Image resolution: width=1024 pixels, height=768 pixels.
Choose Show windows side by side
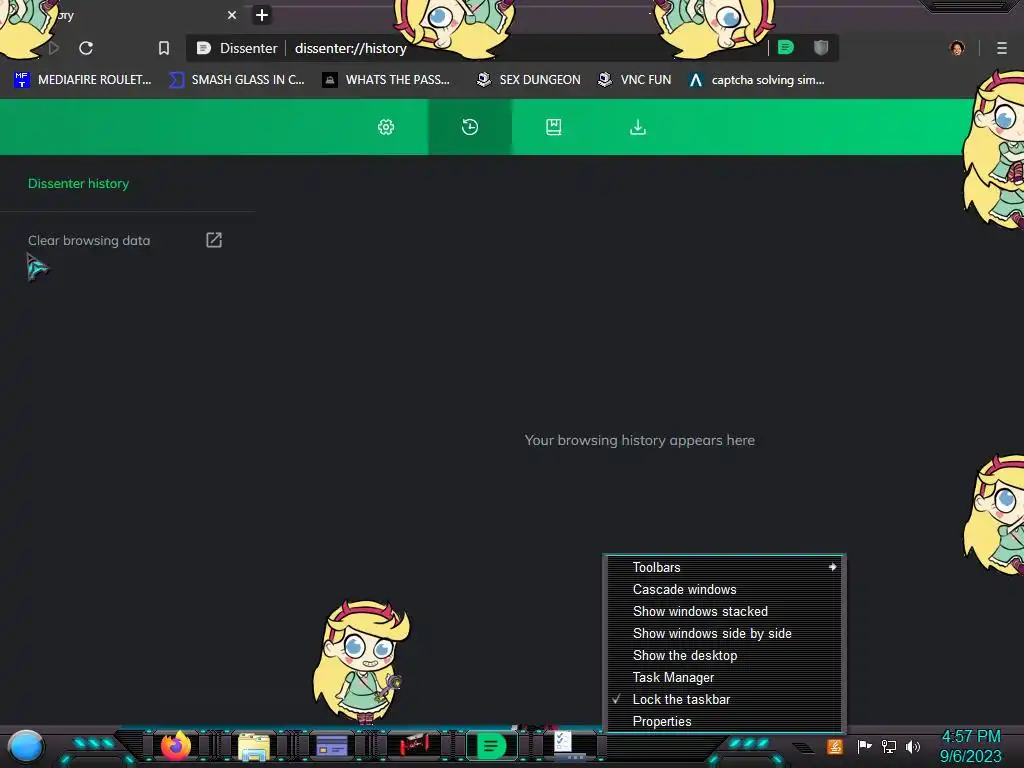click(725, 633)
